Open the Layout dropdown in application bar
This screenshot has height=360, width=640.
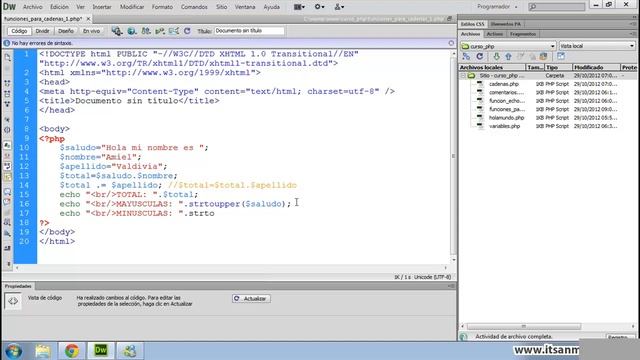pyautogui.click(x=299, y=7)
